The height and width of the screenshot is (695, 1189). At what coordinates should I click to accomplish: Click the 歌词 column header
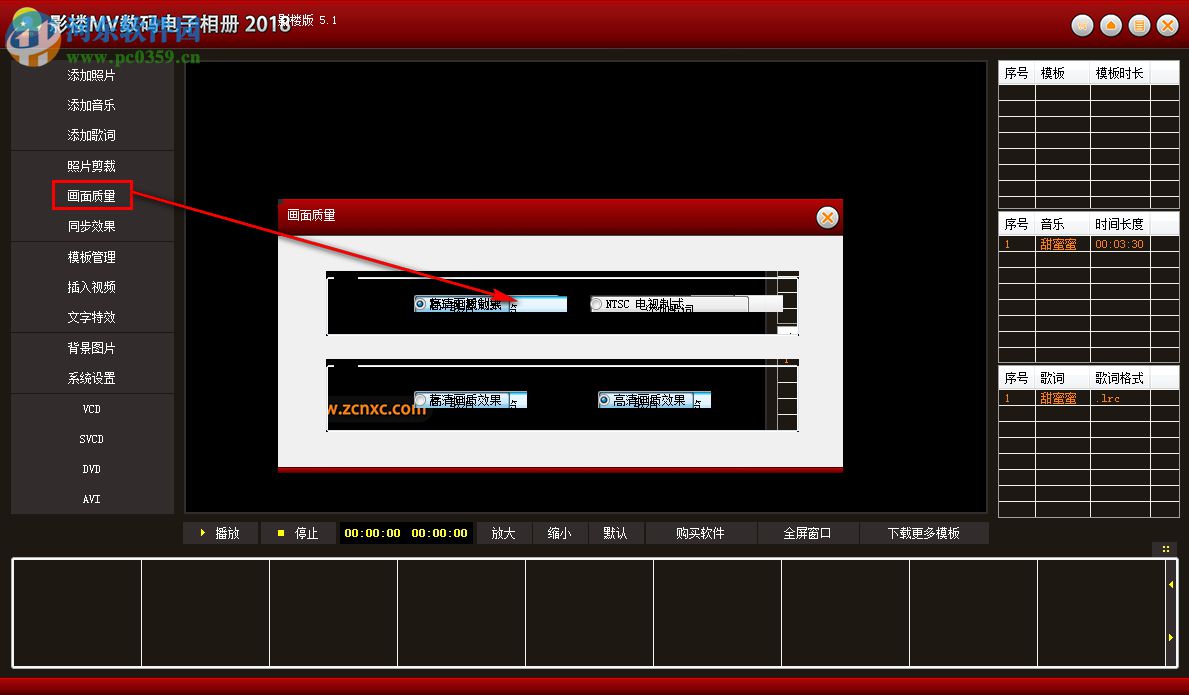[x=1062, y=378]
